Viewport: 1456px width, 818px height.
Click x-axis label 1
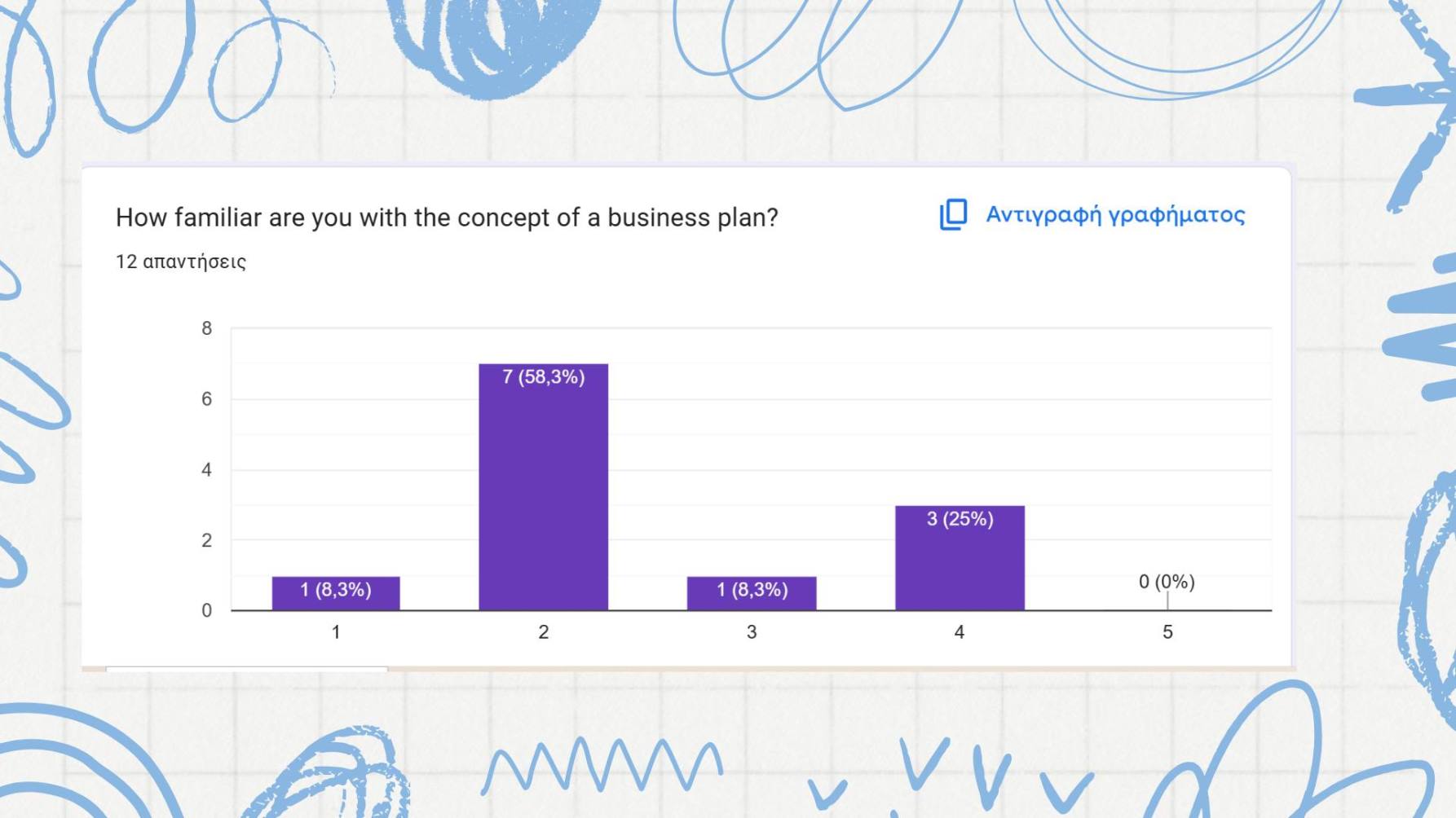336,632
